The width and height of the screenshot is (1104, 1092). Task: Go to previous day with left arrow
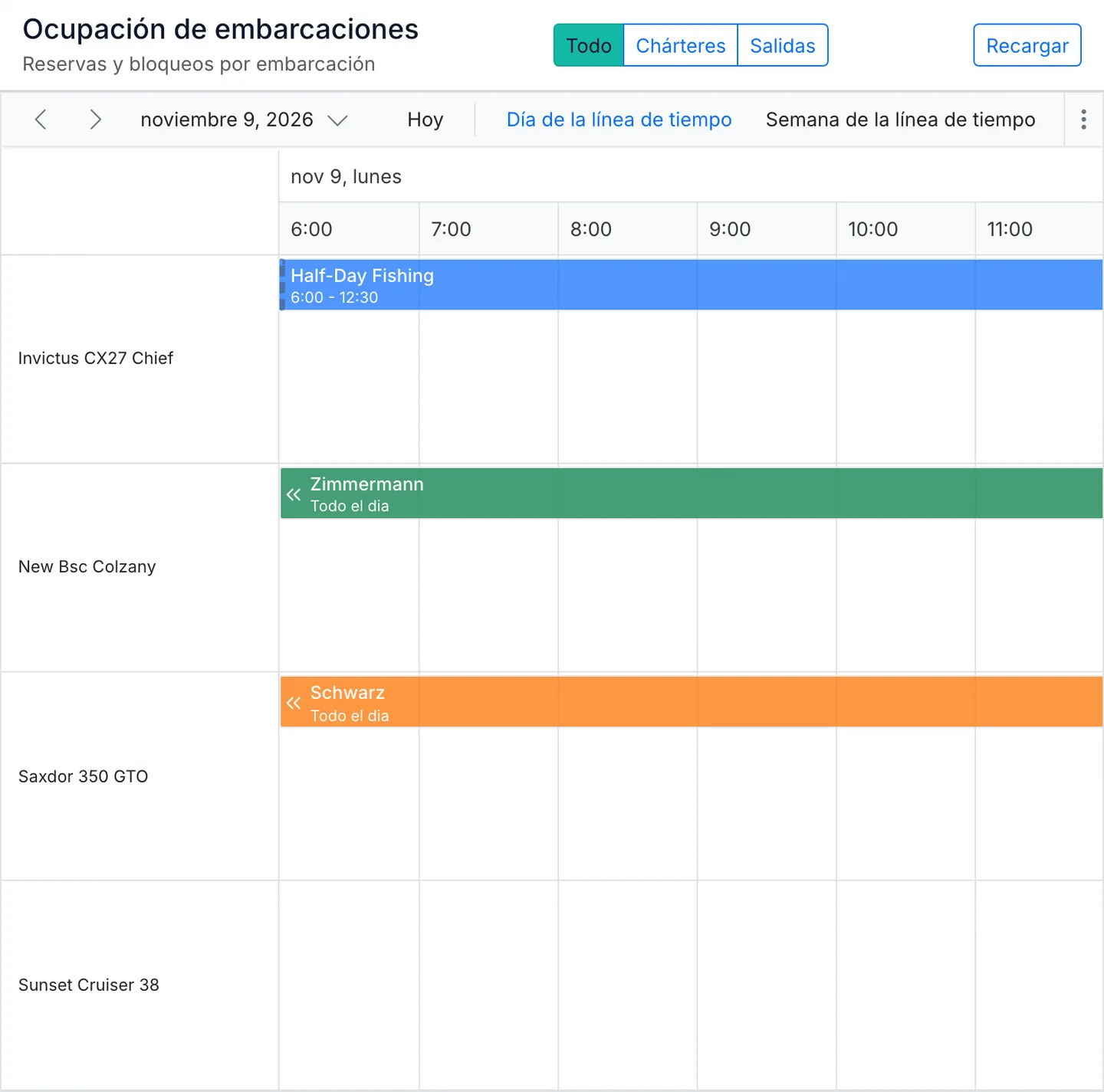[x=41, y=120]
